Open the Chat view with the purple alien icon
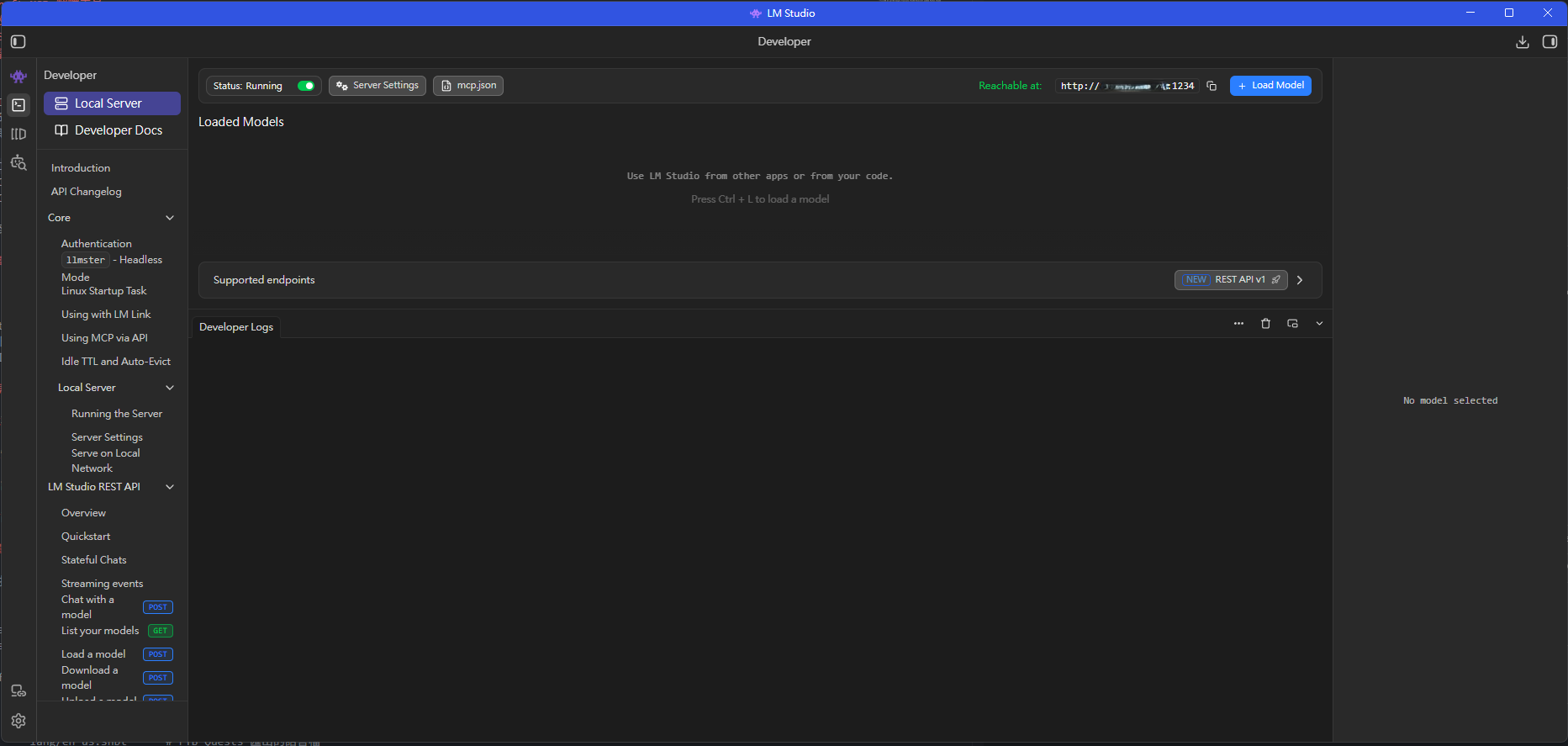The width and height of the screenshot is (1568, 746). point(18,77)
